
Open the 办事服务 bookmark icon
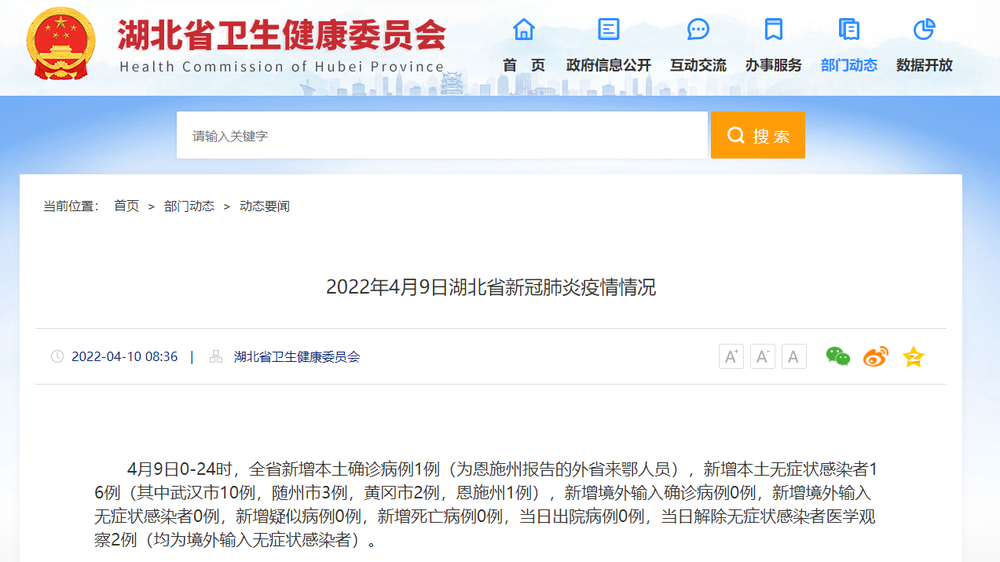pyautogui.click(x=773, y=29)
